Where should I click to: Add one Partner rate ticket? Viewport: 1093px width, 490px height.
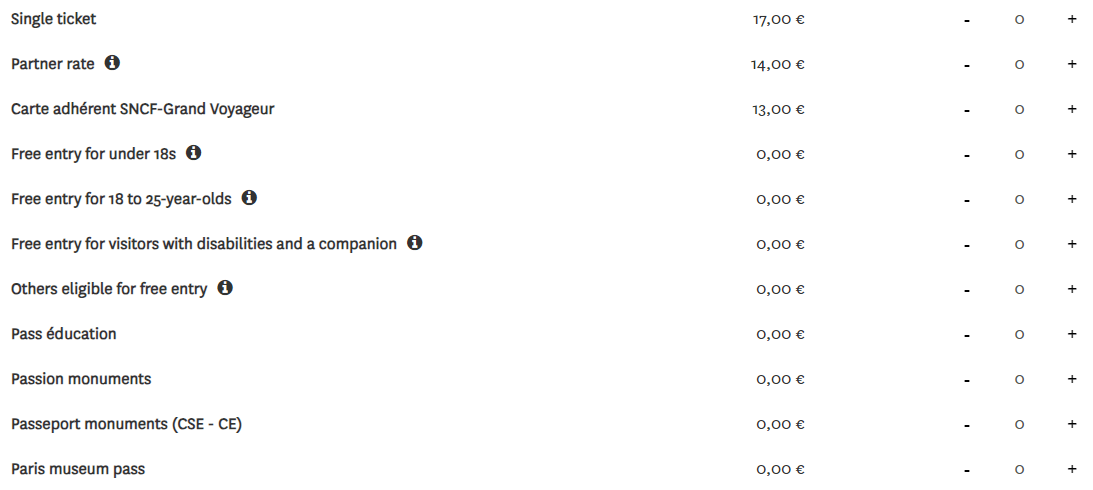(1072, 64)
